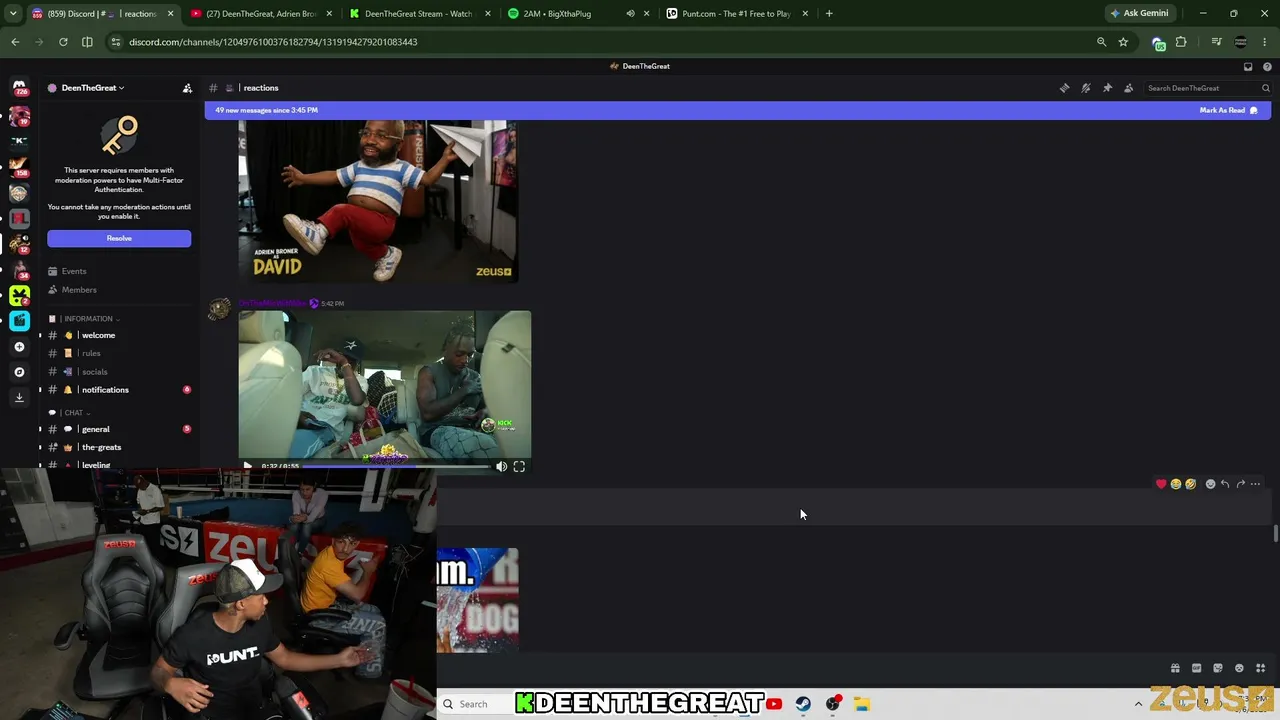Click the invite people icon beside DeenTheGreat
Screen dimensions: 1280x720
187,88
